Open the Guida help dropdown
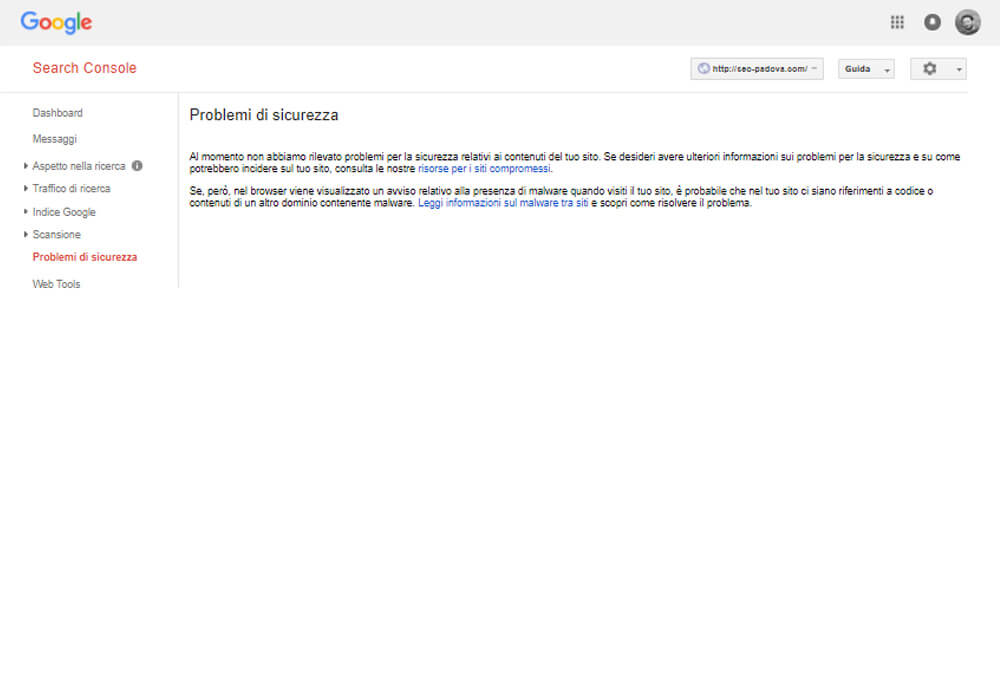Viewport: 1000px width, 682px height. [865, 69]
